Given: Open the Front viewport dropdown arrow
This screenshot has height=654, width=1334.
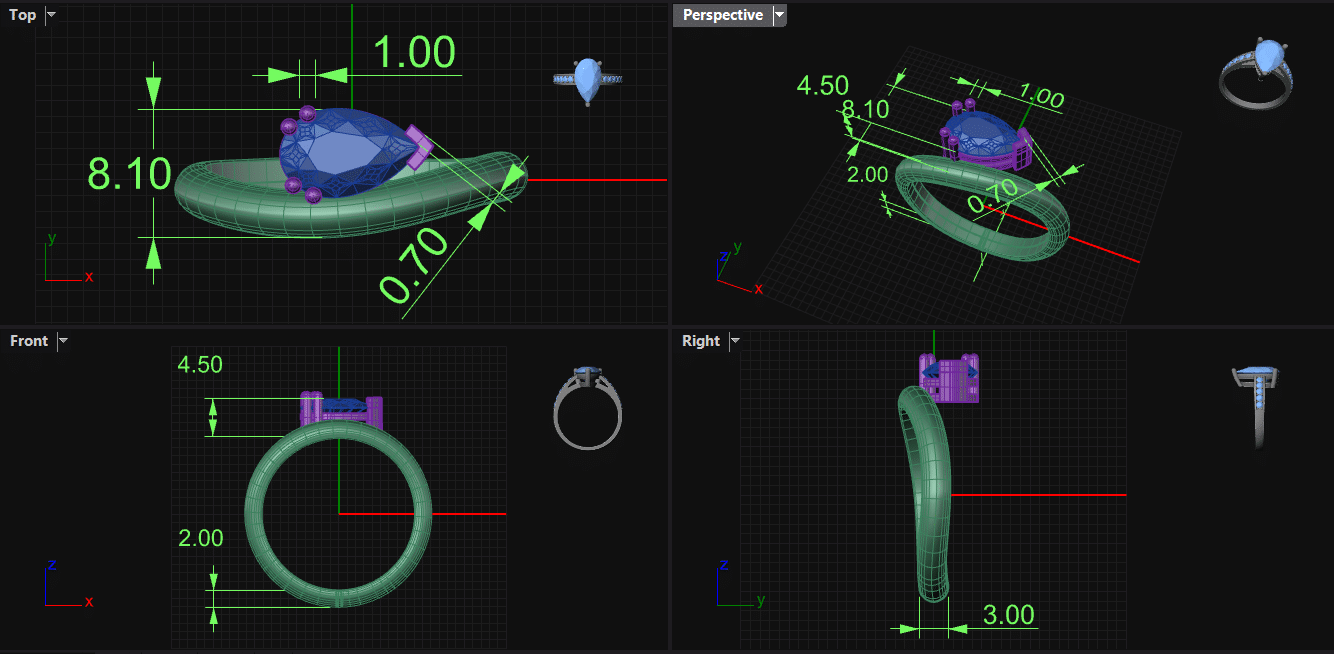Looking at the screenshot, I should tap(63, 341).
